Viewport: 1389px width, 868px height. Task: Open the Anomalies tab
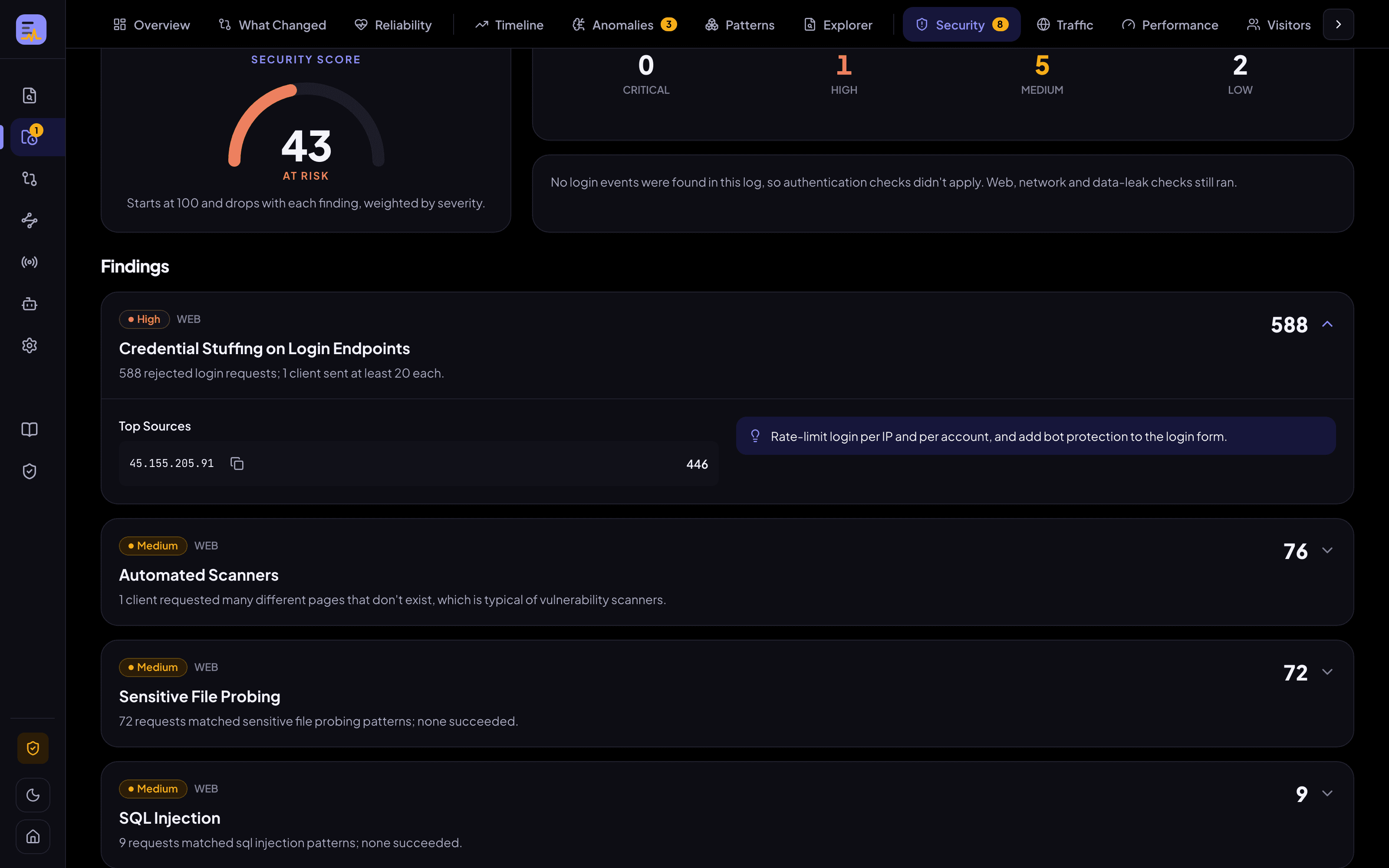[x=625, y=25]
